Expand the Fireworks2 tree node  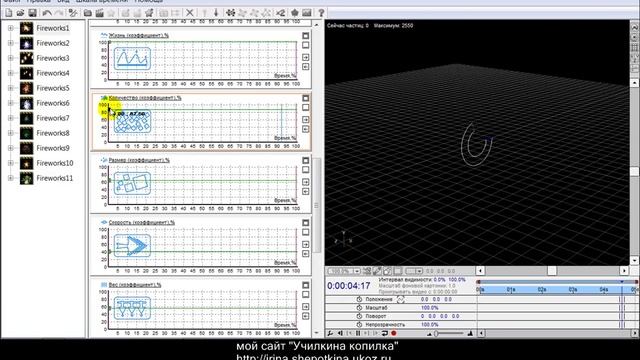pos(11,43)
